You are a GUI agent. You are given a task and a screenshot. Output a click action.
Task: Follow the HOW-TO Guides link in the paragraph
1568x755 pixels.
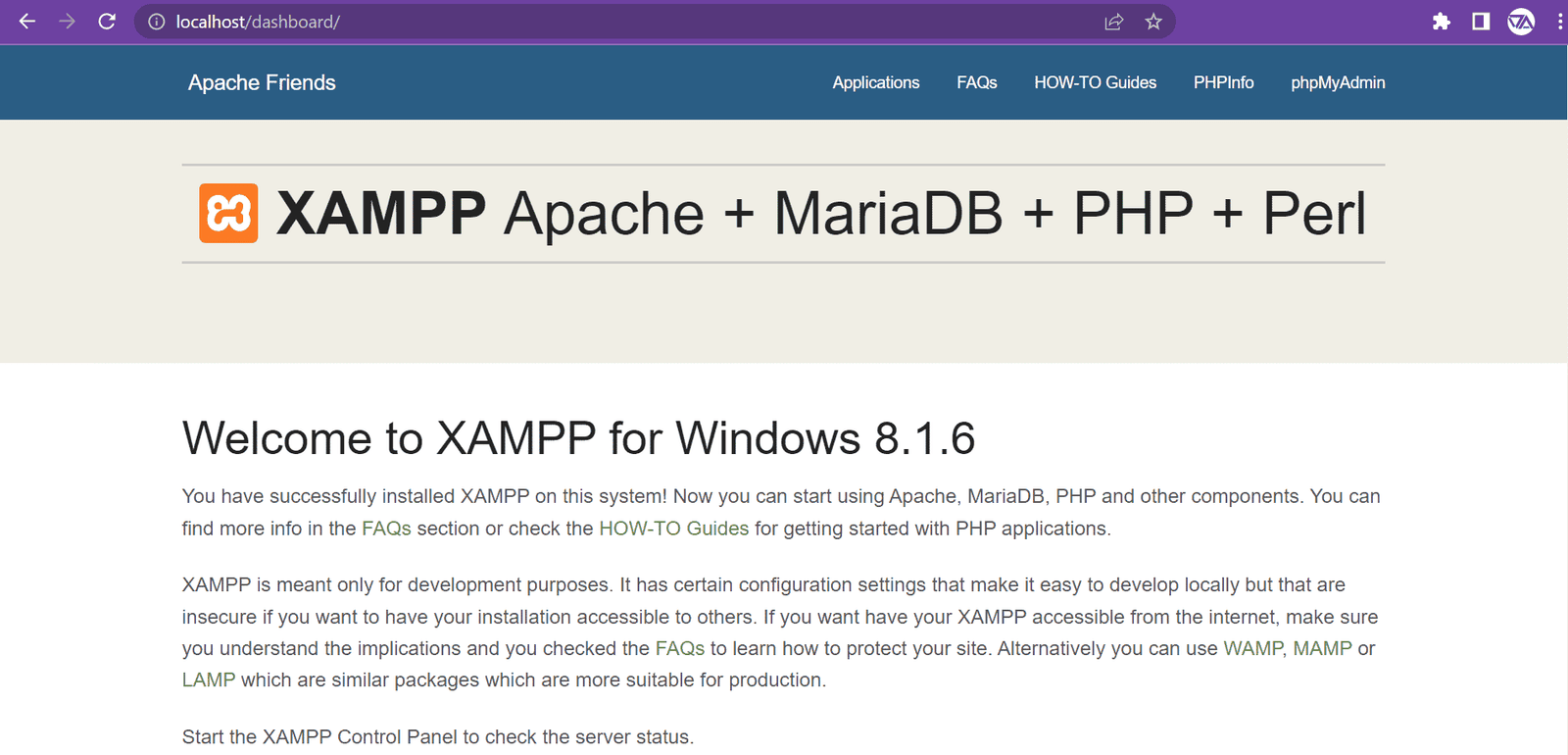[674, 528]
